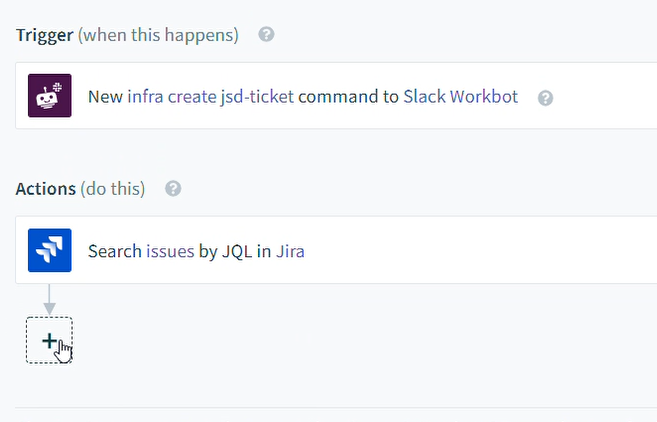The image size is (657, 422).
Task: Open help icon beside the Trigger heading
Action: pos(266,34)
